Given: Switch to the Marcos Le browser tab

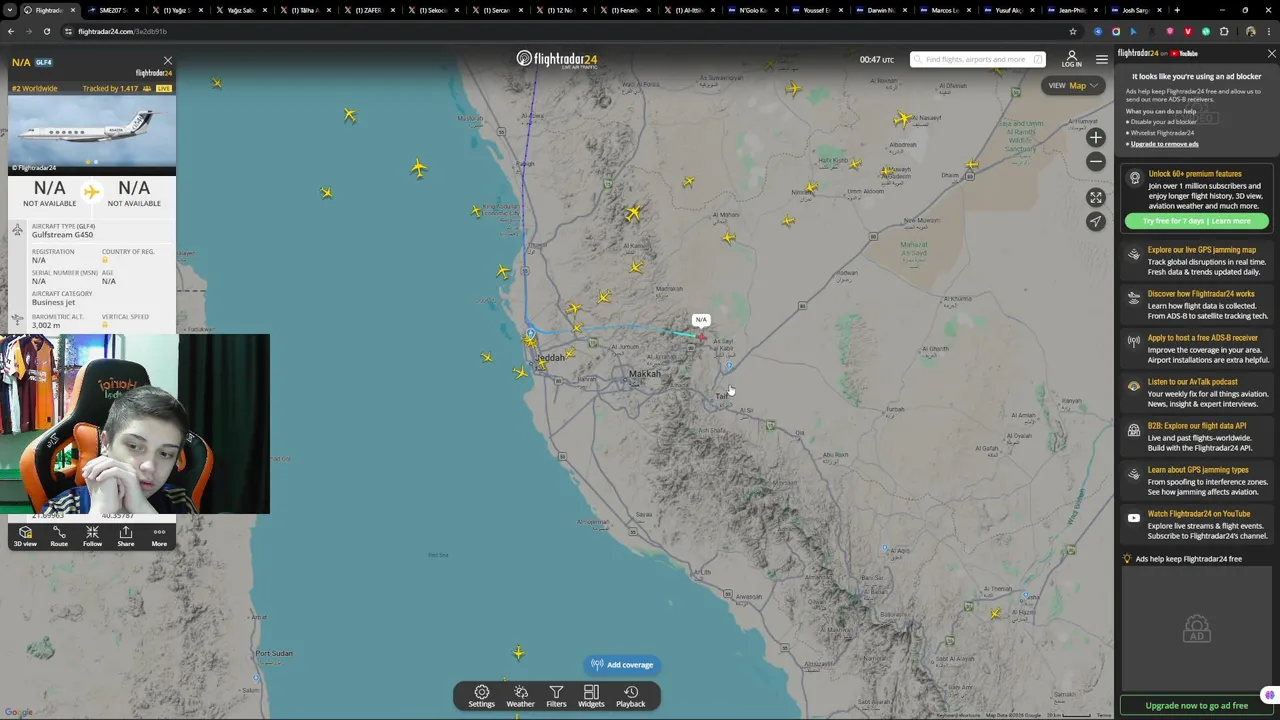Looking at the screenshot, I should point(943,10).
